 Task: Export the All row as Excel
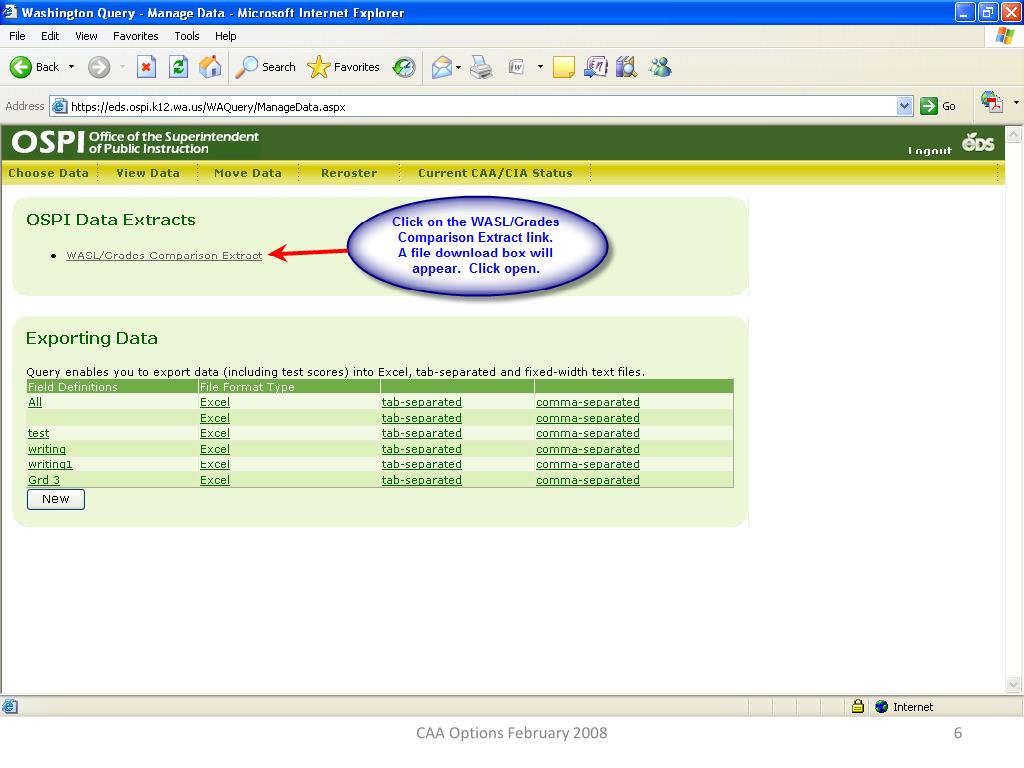215,402
